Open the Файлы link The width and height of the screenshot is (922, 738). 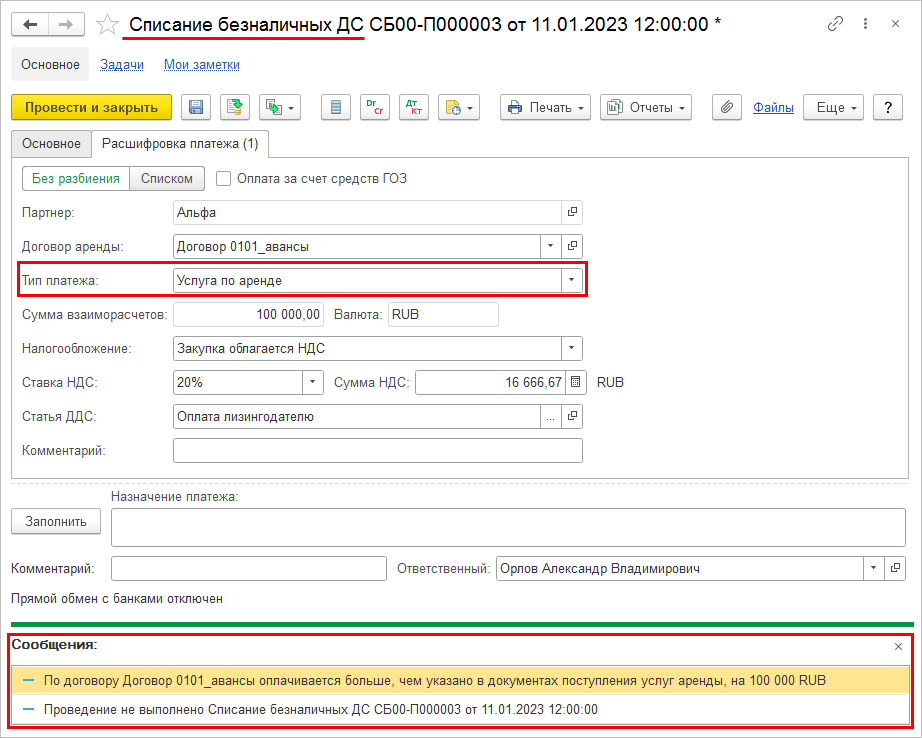(x=773, y=108)
